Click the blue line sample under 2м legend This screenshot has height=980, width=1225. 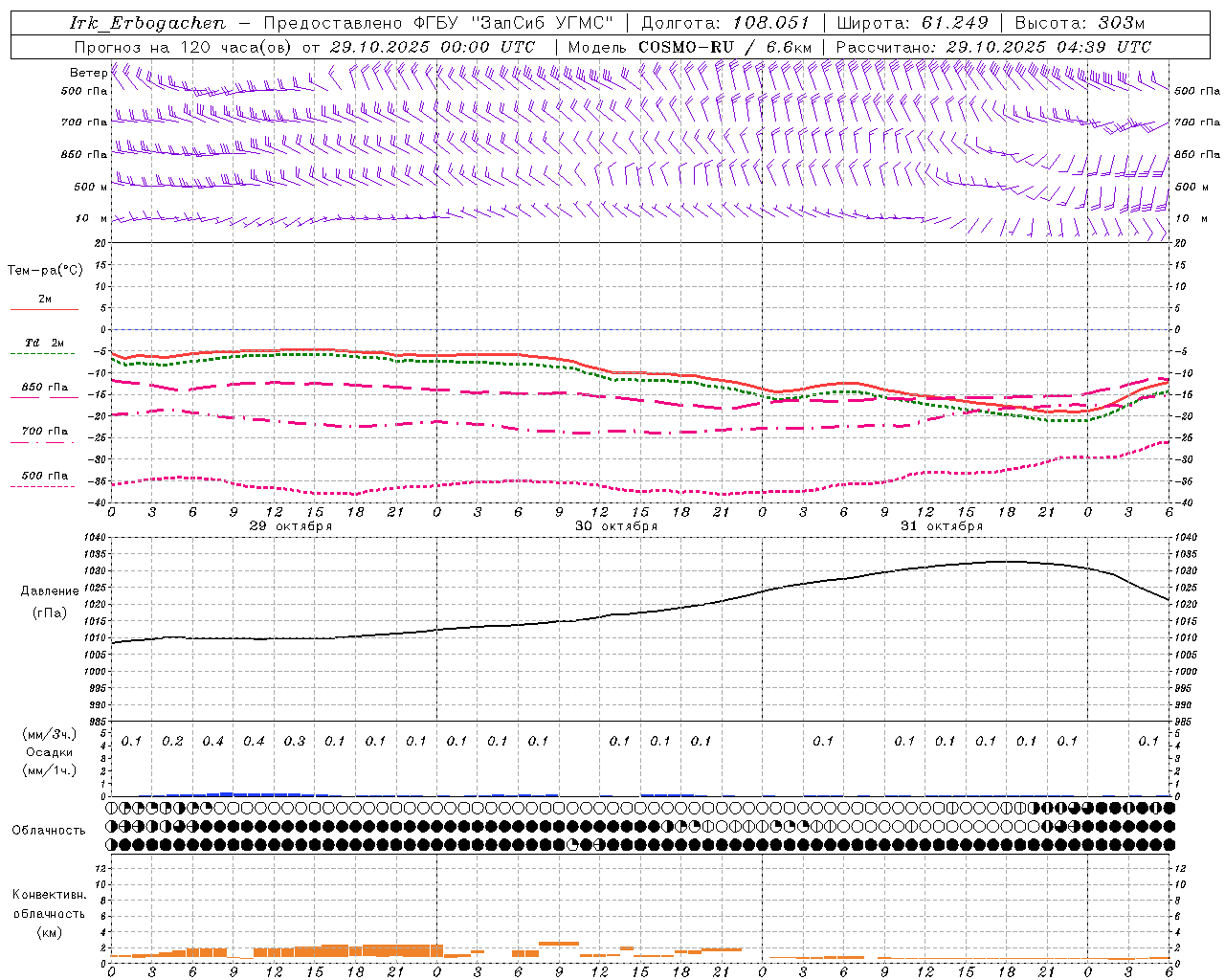pos(44,310)
